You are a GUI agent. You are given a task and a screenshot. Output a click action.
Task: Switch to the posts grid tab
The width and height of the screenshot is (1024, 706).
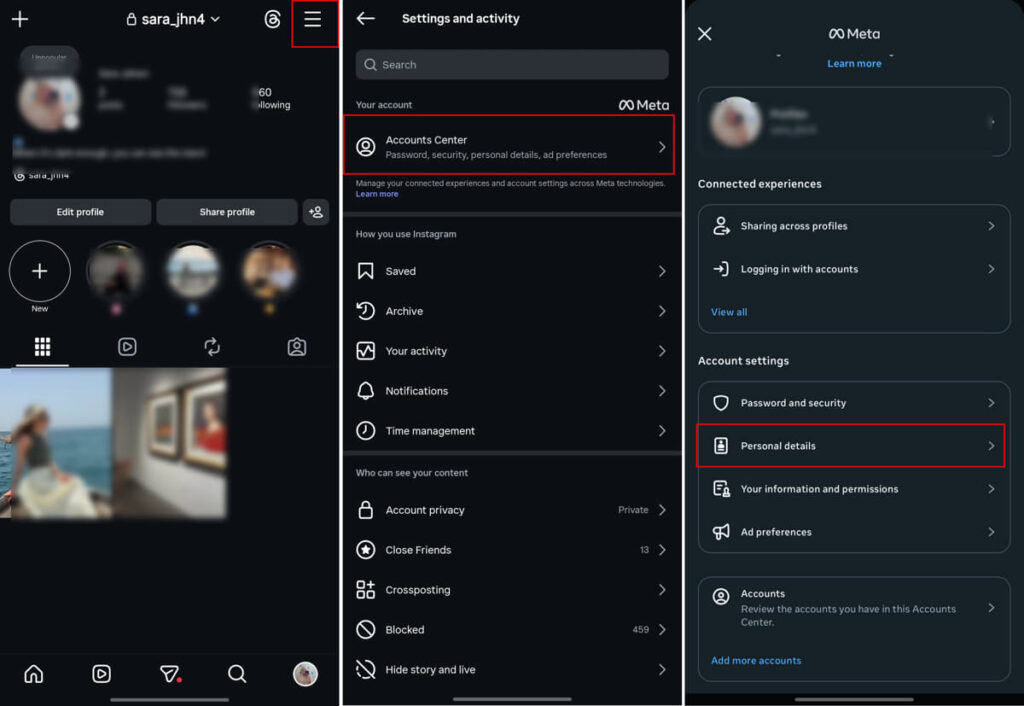[x=42, y=346]
